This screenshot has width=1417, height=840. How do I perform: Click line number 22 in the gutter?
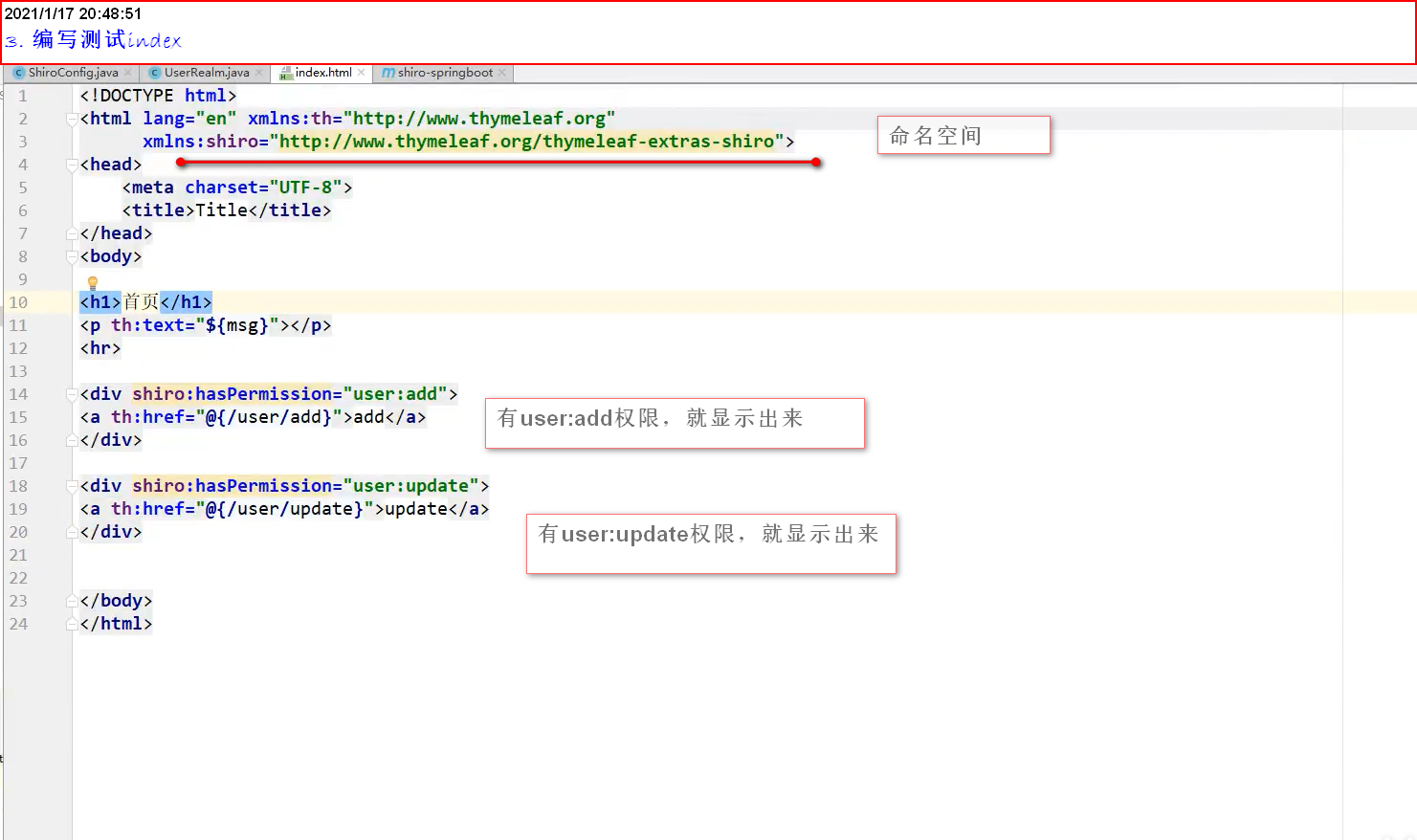[18, 578]
